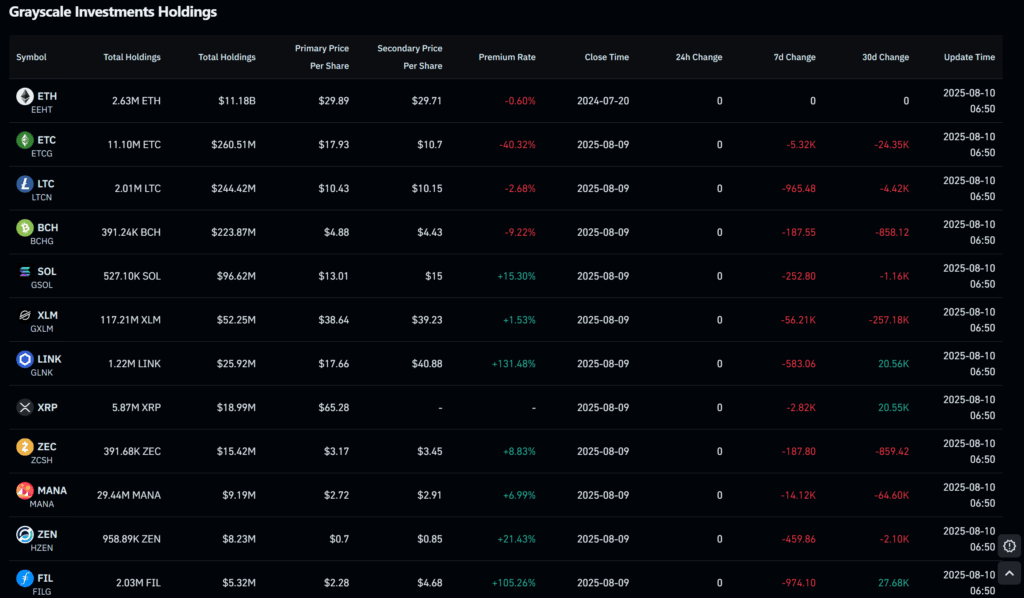Select the -24.35K 30d change
Viewport: 1024px width, 598px height.
(891, 144)
